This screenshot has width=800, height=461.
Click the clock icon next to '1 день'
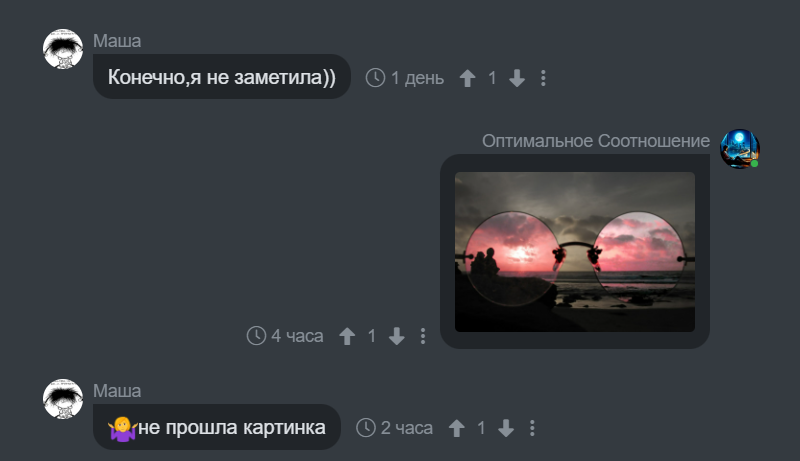pos(375,78)
